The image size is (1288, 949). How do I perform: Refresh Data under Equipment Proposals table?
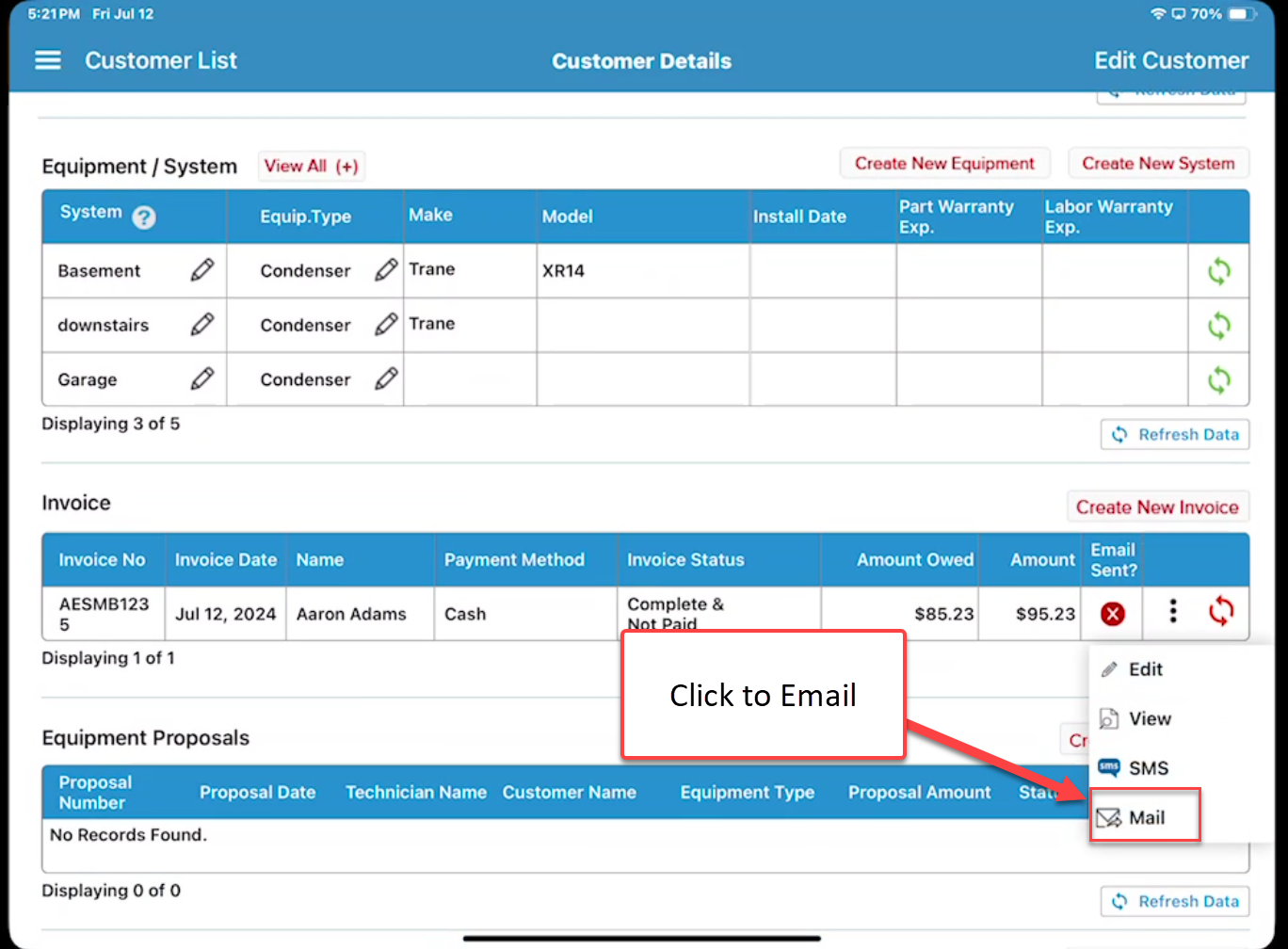pos(1175,901)
